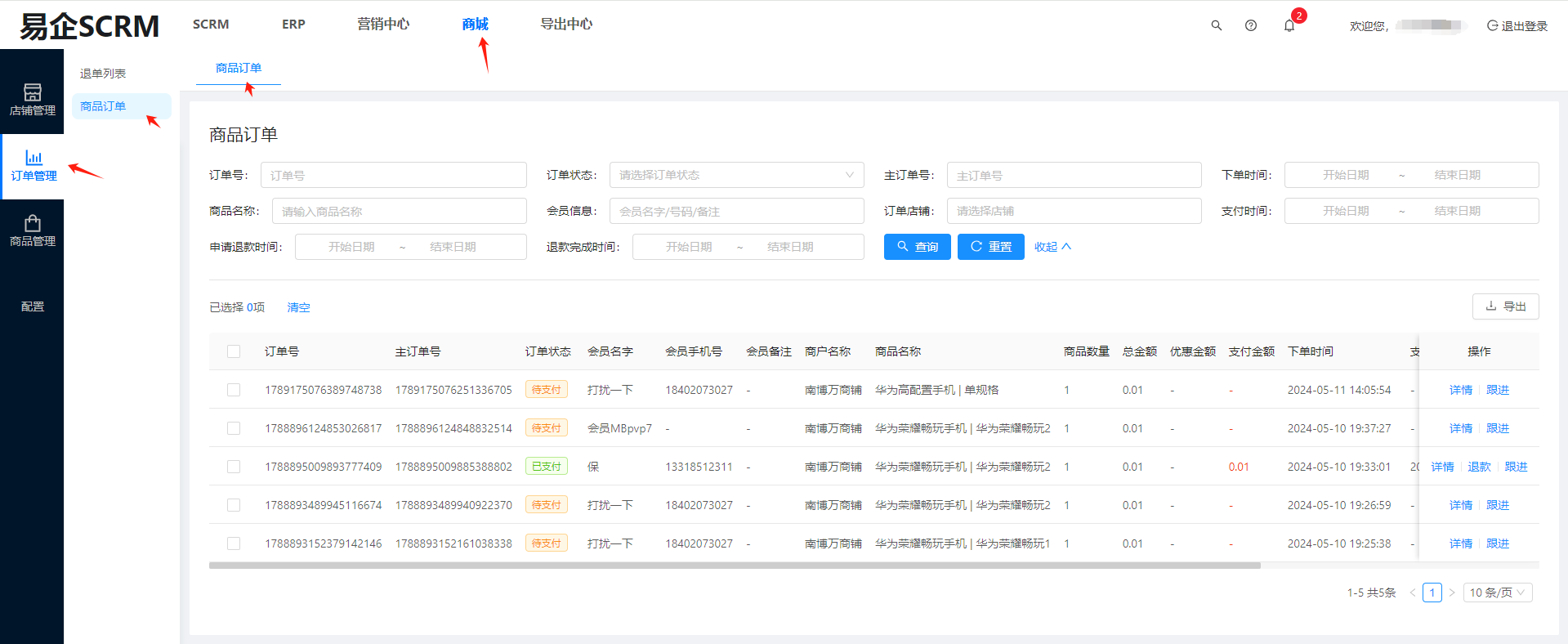Open the 订单店铺 select box
The image size is (1568, 644).
[1074, 211]
